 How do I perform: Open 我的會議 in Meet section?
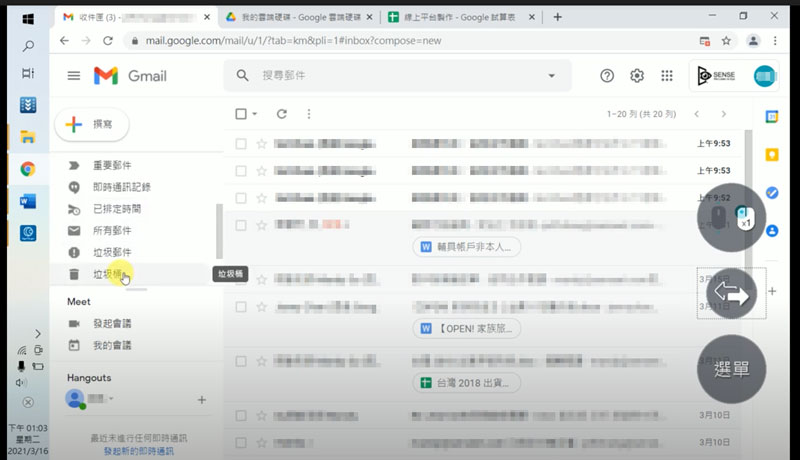pos(112,345)
